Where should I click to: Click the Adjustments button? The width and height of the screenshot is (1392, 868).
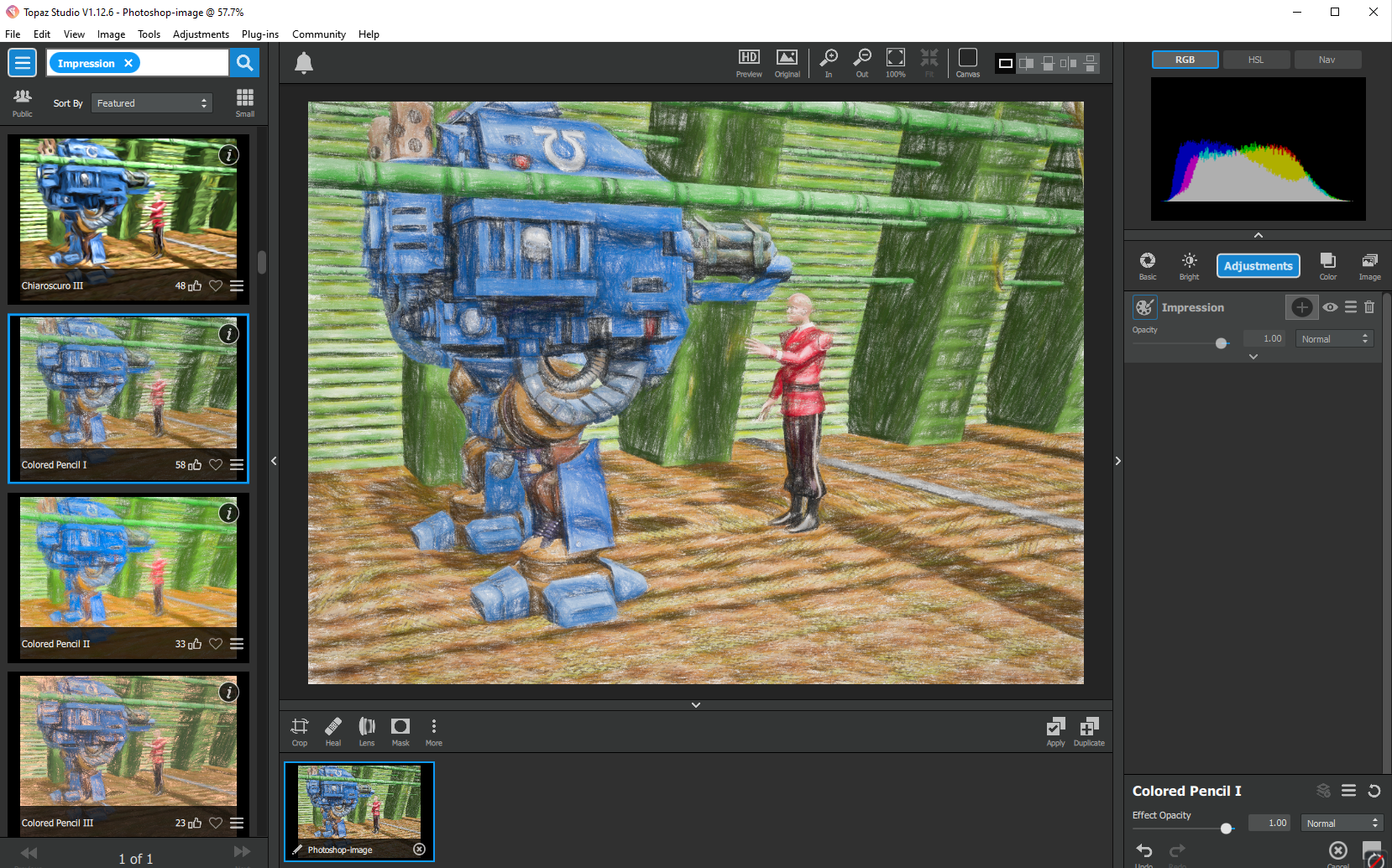pos(1259,266)
